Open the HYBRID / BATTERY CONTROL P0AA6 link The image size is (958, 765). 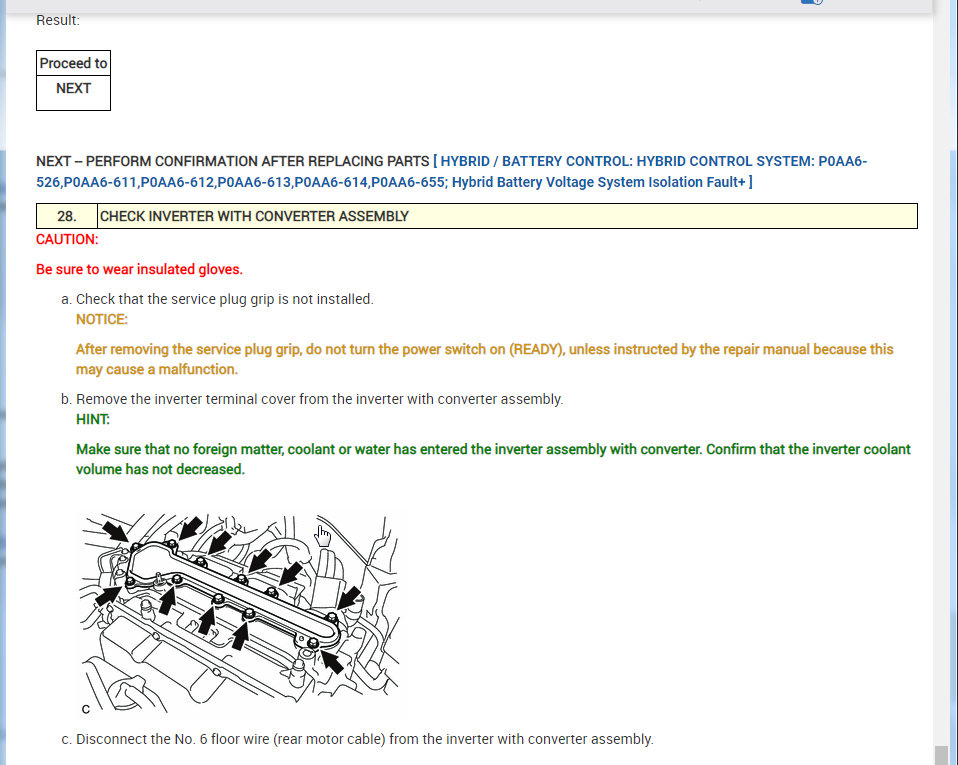coord(452,172)
